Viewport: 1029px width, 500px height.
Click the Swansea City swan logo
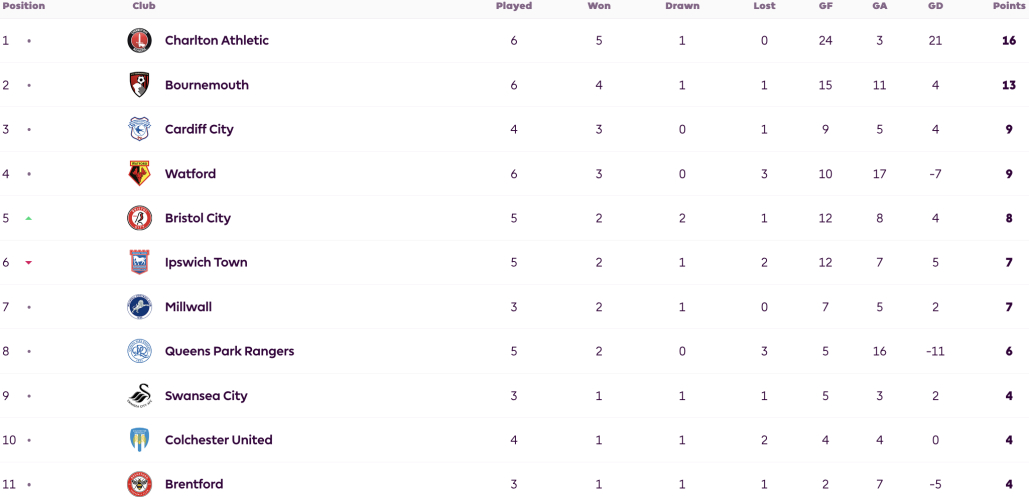tap(139, 396)
